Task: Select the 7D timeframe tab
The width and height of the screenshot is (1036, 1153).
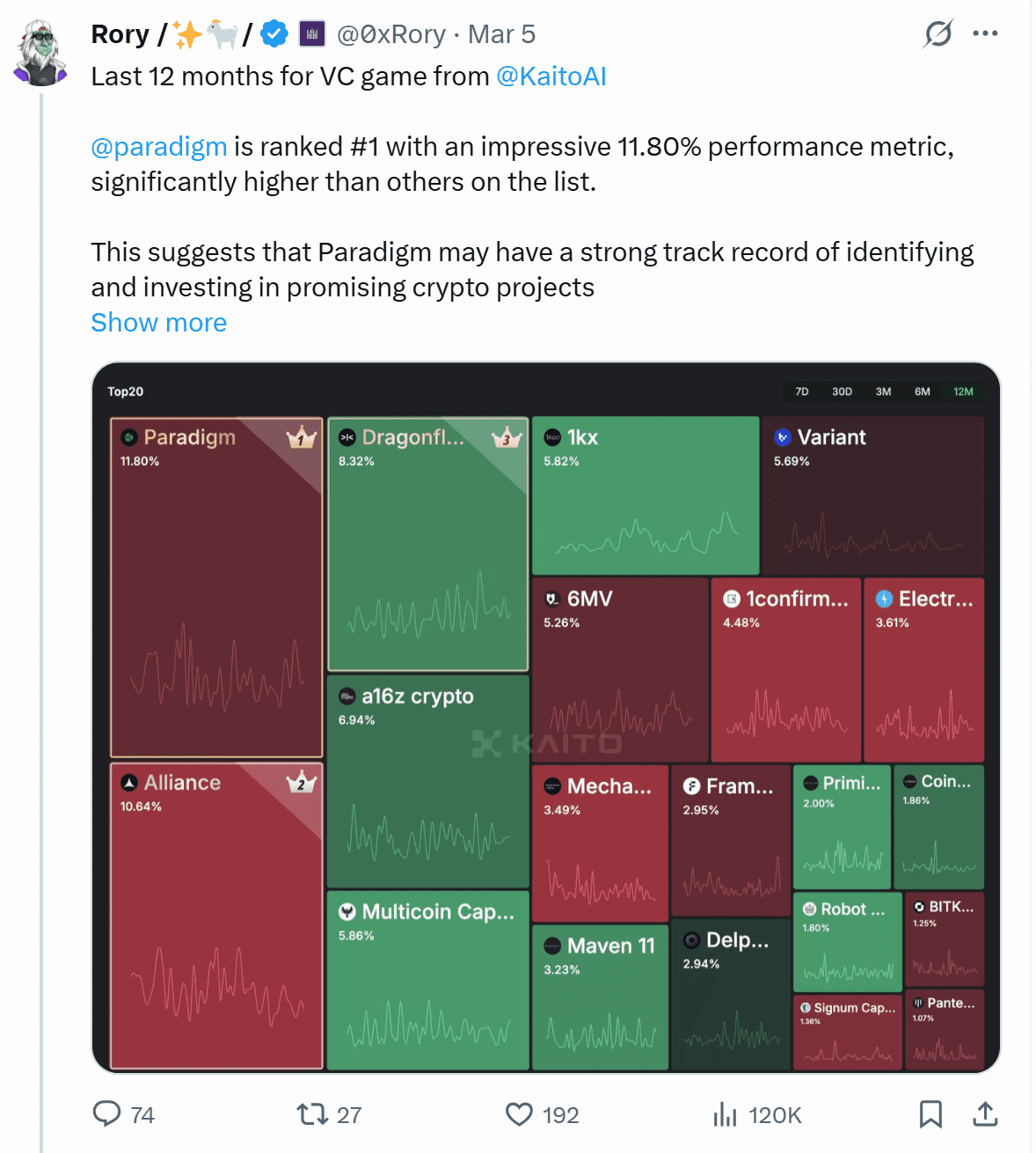Action: click(802, 391)
